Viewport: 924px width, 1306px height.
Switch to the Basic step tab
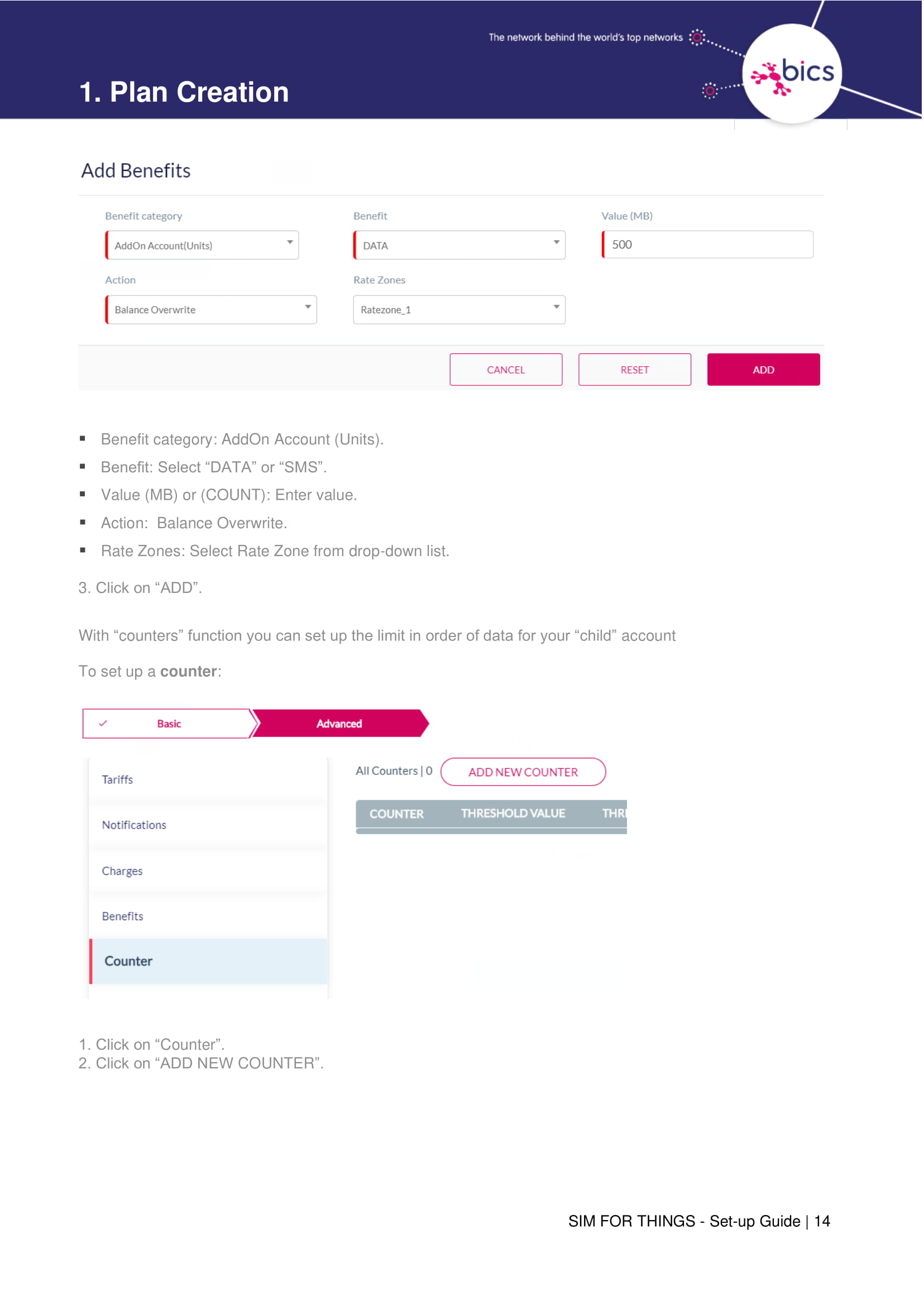(169, 724)
